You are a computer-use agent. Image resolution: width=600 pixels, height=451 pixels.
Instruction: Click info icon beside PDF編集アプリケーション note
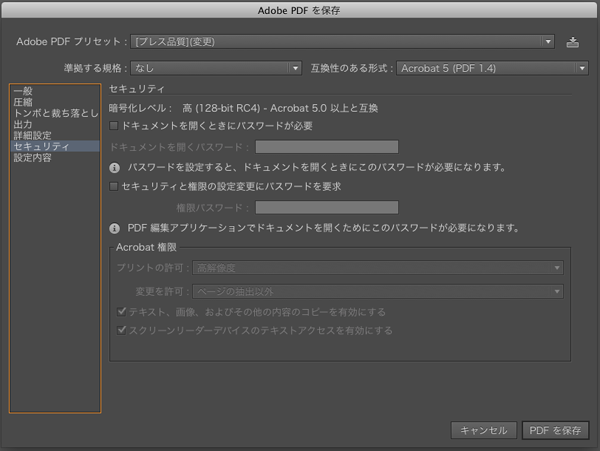point(114,228)
